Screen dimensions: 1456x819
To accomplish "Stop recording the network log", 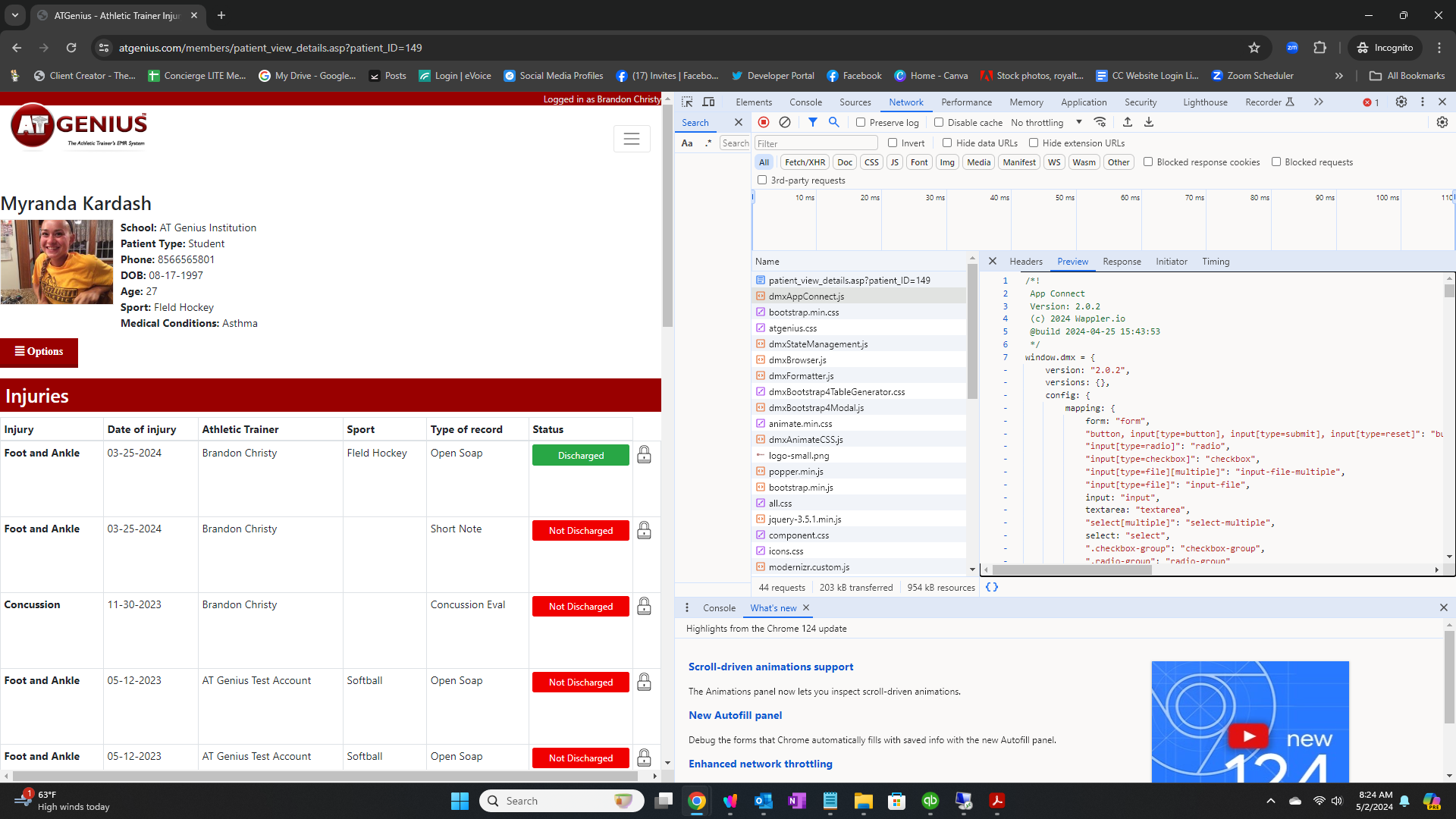I will point(764,122).
